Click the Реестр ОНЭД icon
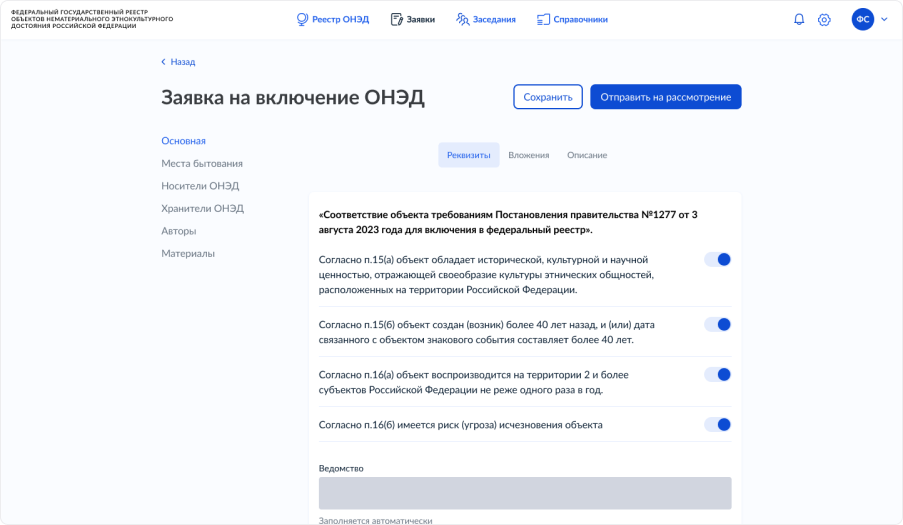This screenshot has width=903, height=525. tap(302, 20)
